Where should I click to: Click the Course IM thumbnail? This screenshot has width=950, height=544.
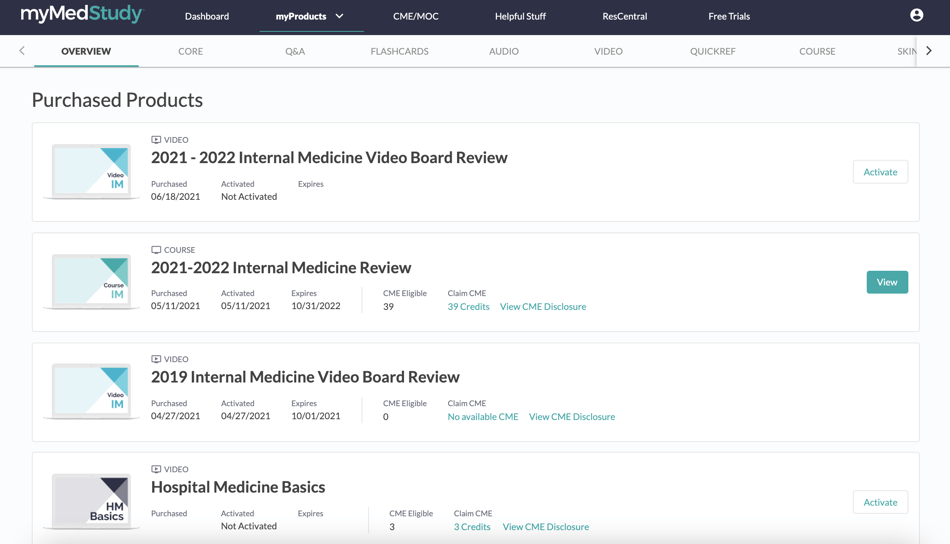91,282
